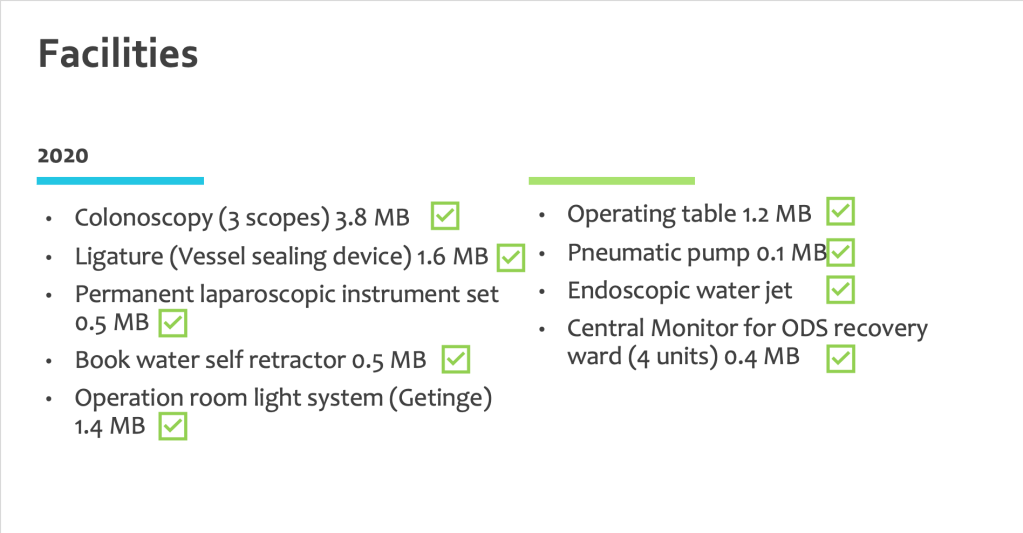Click the Permanent laparoscopic instrument set text

coord(286,295)
